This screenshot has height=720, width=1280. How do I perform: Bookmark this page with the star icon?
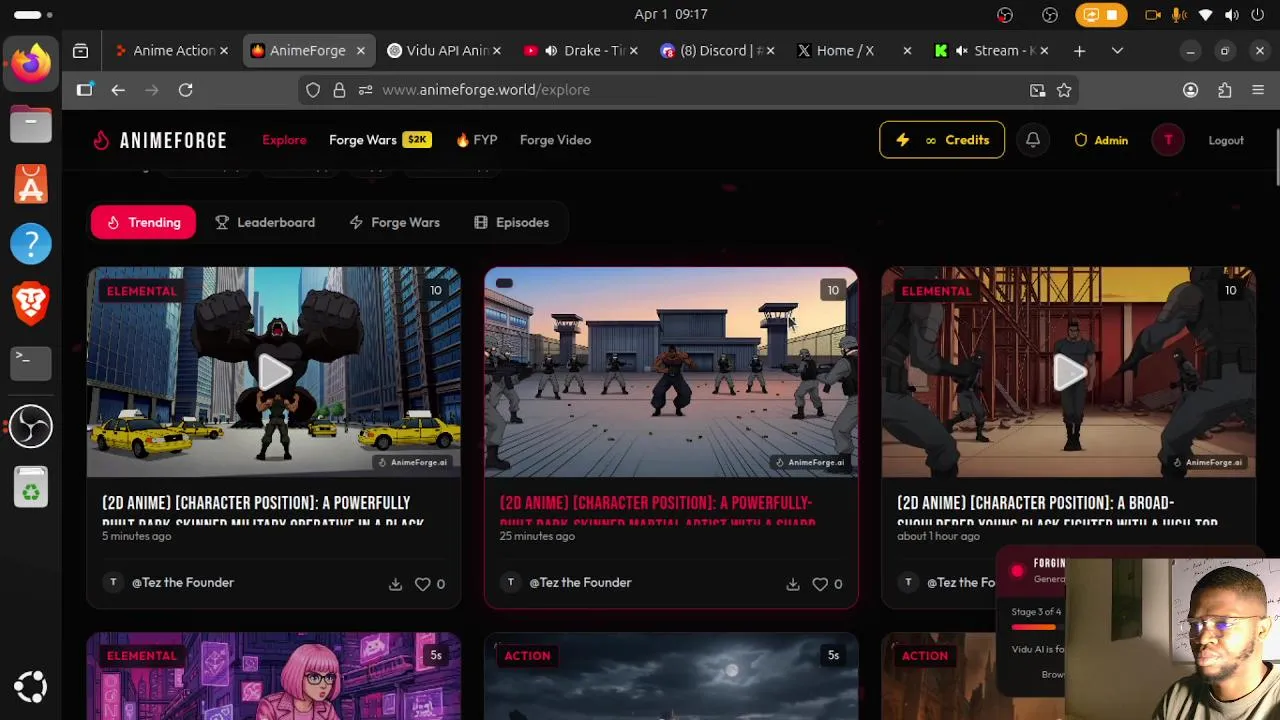pos(1064,90)
